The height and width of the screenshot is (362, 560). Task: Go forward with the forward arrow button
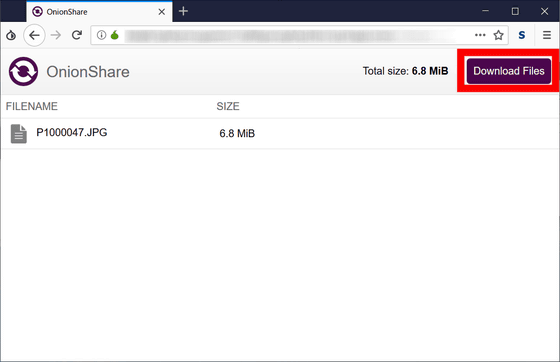(56, 35)
